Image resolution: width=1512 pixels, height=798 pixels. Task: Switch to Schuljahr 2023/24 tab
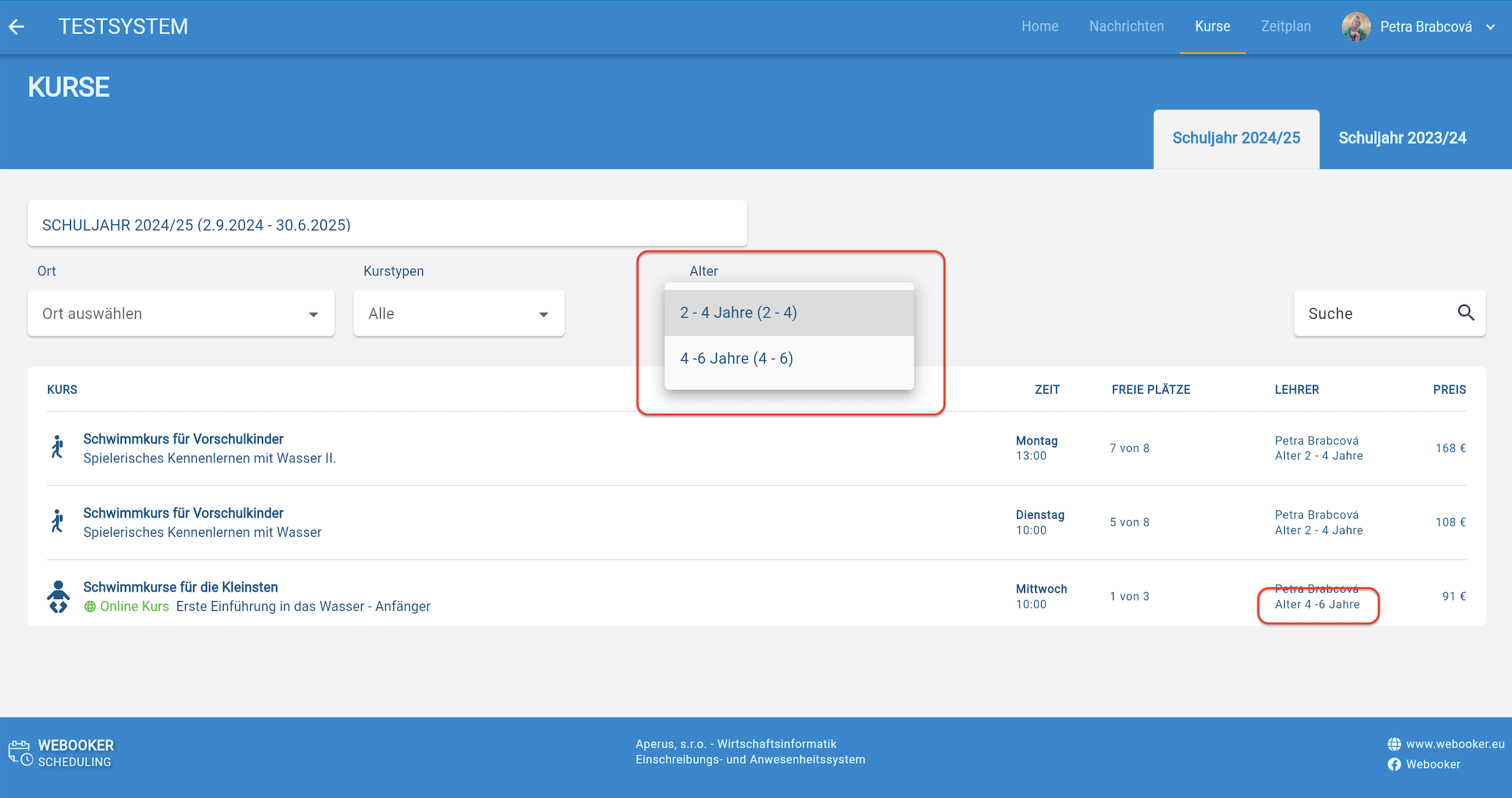[1402, 138]
